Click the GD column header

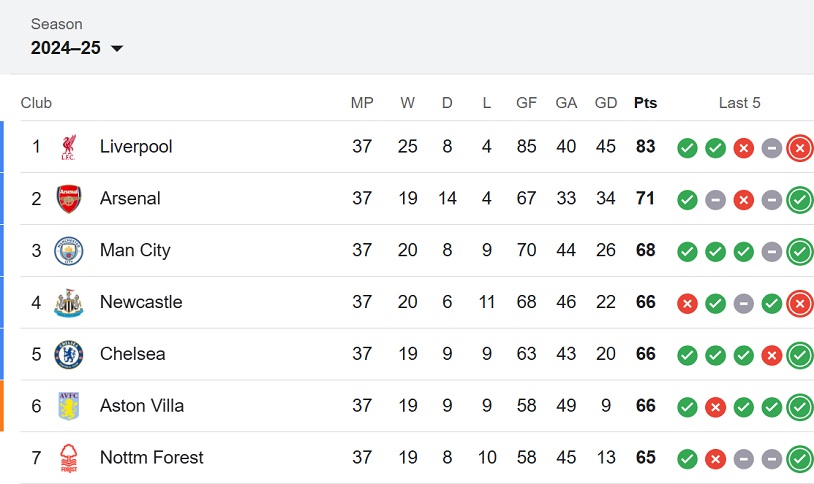click(x=606, y=103)
